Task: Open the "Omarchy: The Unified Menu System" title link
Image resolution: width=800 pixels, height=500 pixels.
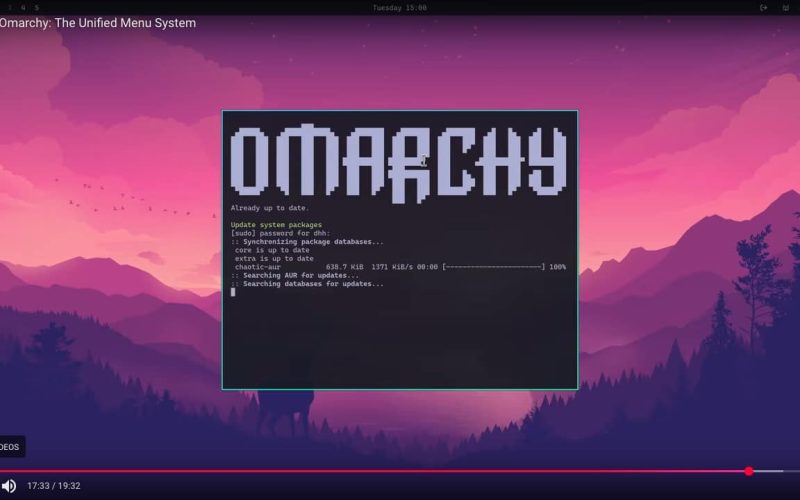Action: tap(97, 23)
